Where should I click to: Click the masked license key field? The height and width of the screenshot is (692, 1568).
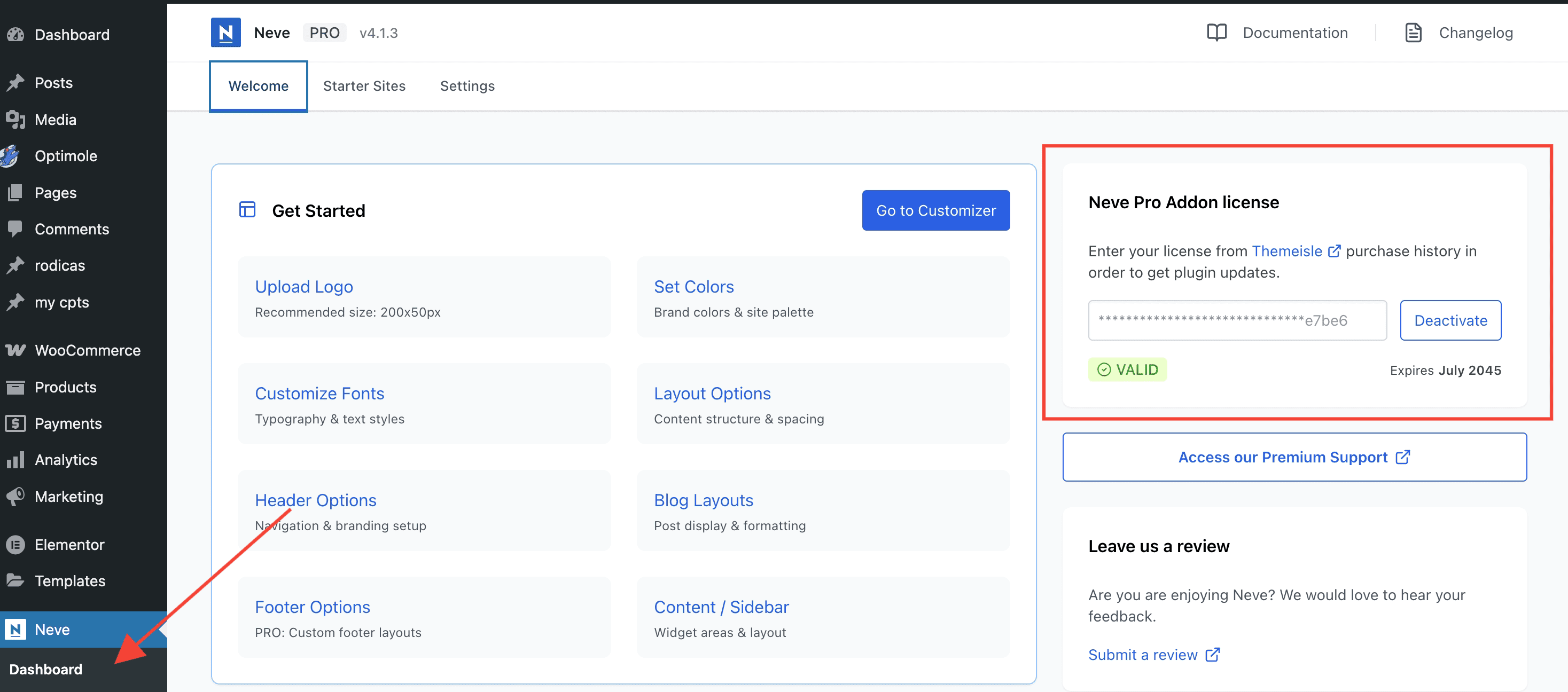[x=1237, y=321]
